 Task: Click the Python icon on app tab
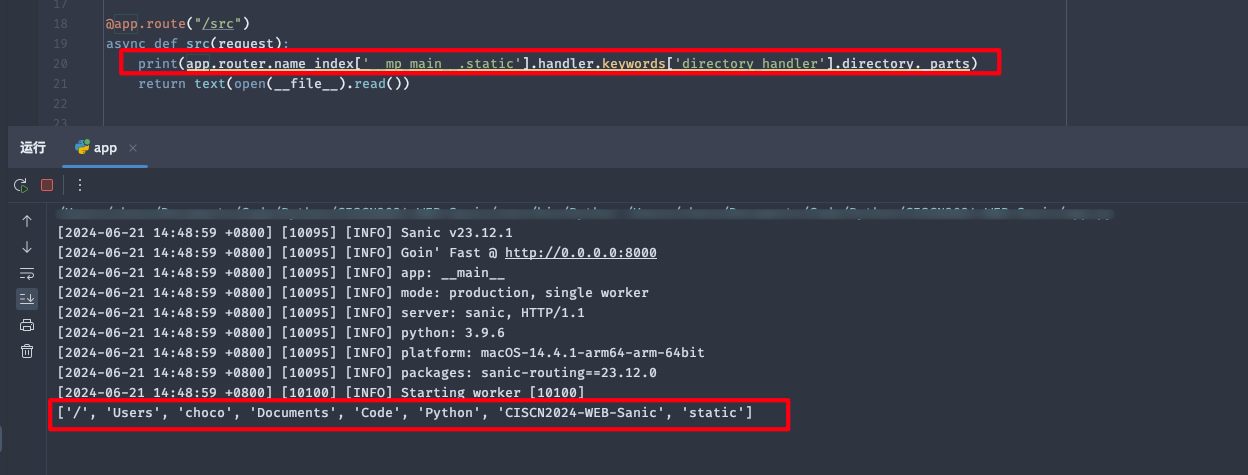83,148
